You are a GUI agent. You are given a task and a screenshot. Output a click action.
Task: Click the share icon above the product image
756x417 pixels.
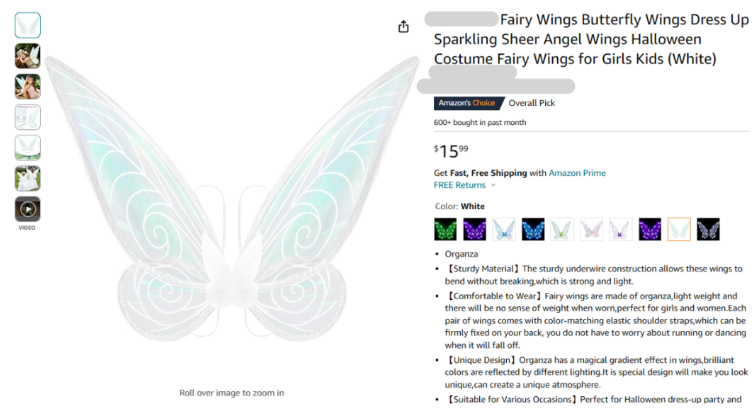(x=403, y=27)
